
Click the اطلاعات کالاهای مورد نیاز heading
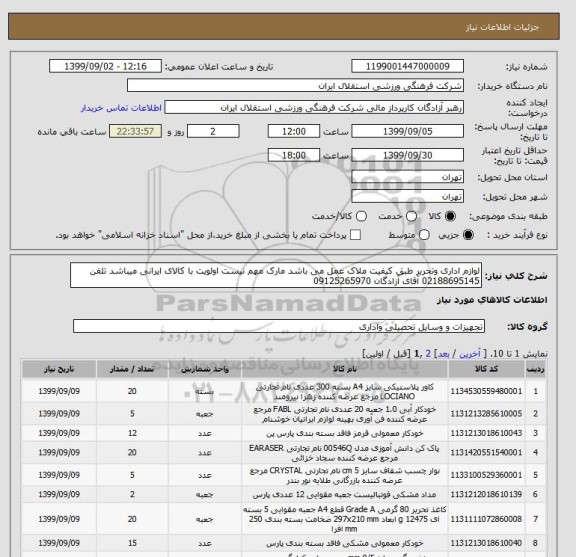[x=492, y=300]
